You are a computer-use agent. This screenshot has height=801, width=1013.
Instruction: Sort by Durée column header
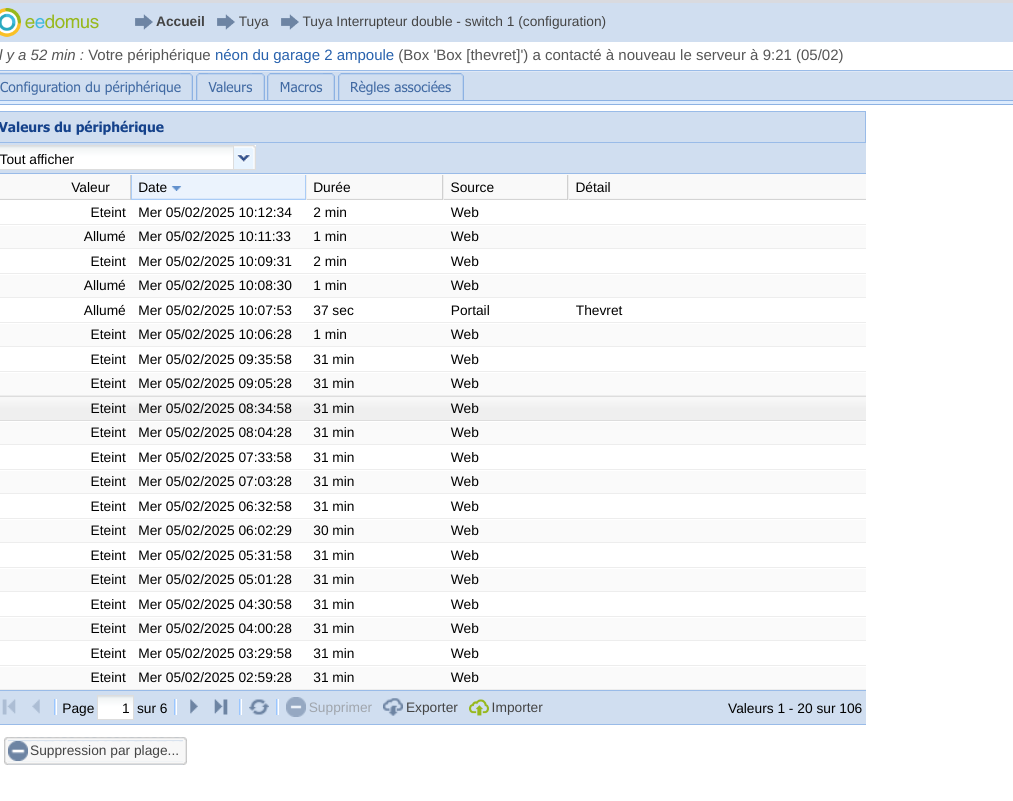tap(374, 187)
